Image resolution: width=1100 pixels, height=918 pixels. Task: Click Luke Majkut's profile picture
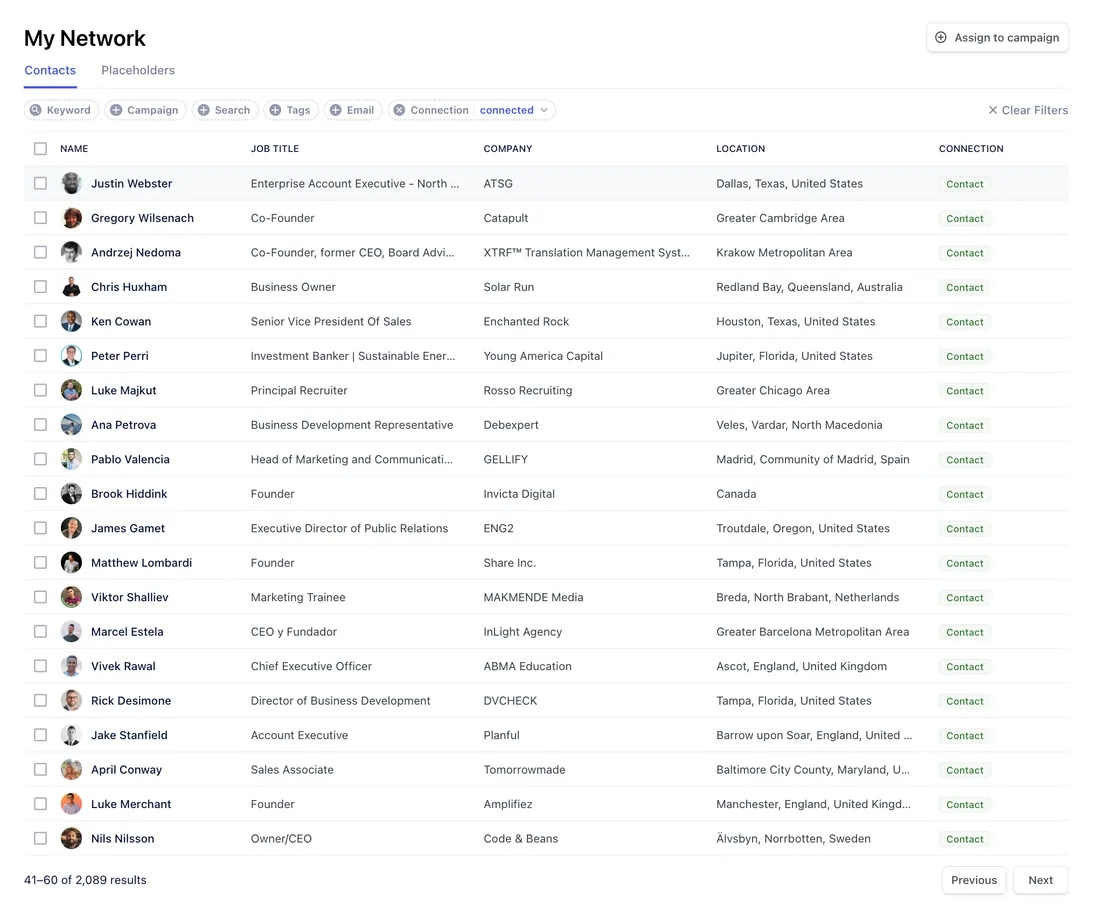point(71,390)
